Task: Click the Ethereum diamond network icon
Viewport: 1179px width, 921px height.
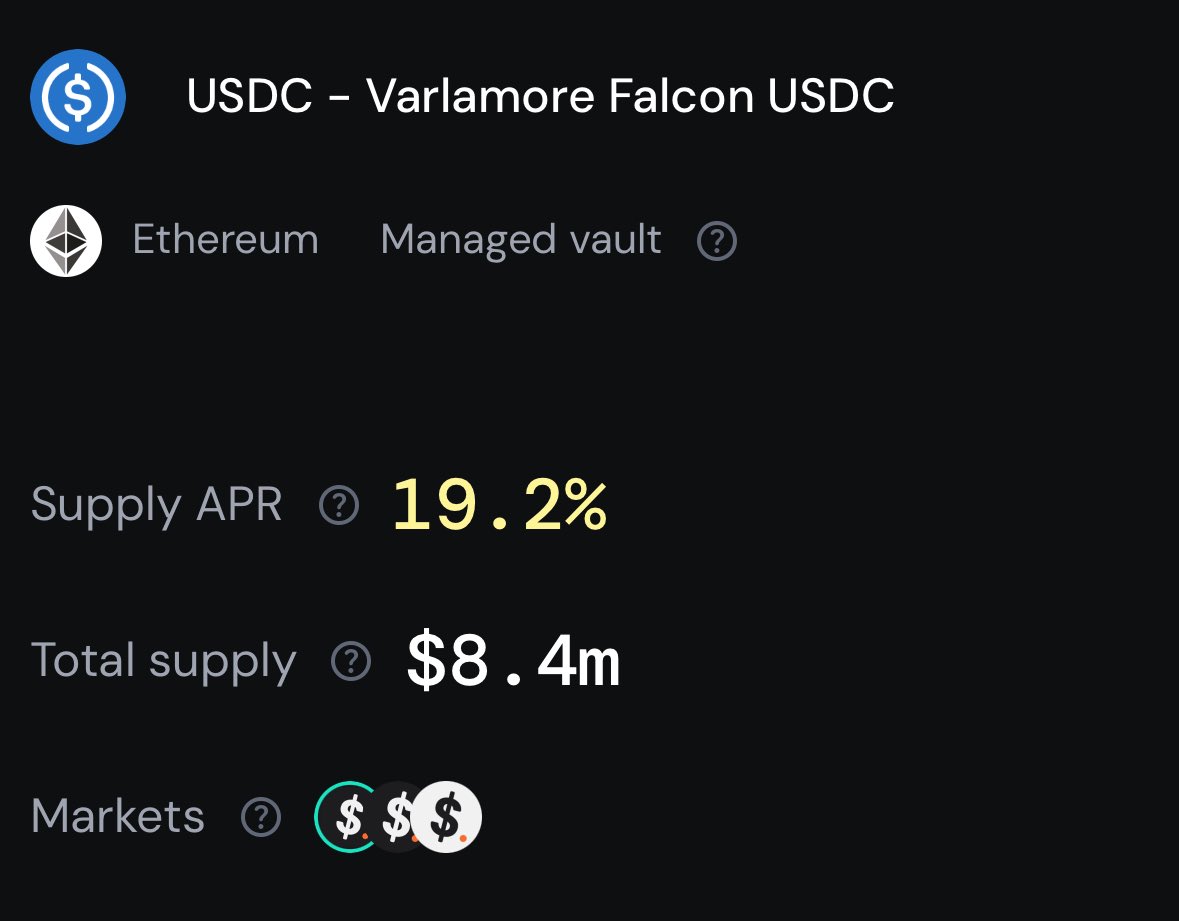Action: [x=66, y=241]
